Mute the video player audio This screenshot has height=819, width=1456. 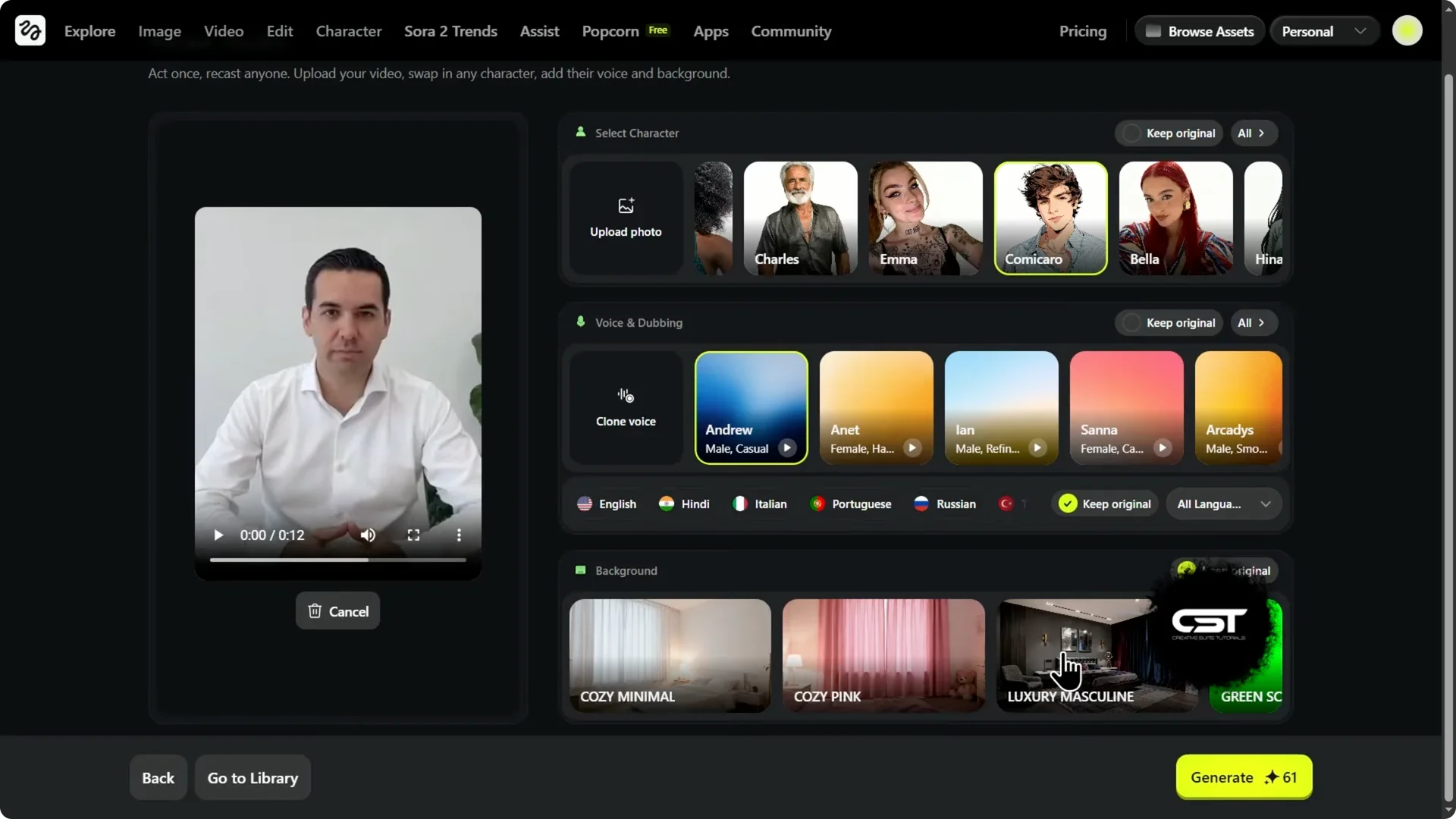pyautogui.click(x=367, y=535)
